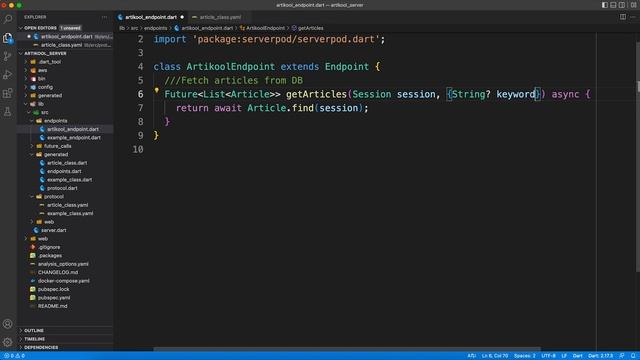Open notifications bell in status bar
640x360 pixels.
click(633, 356)
